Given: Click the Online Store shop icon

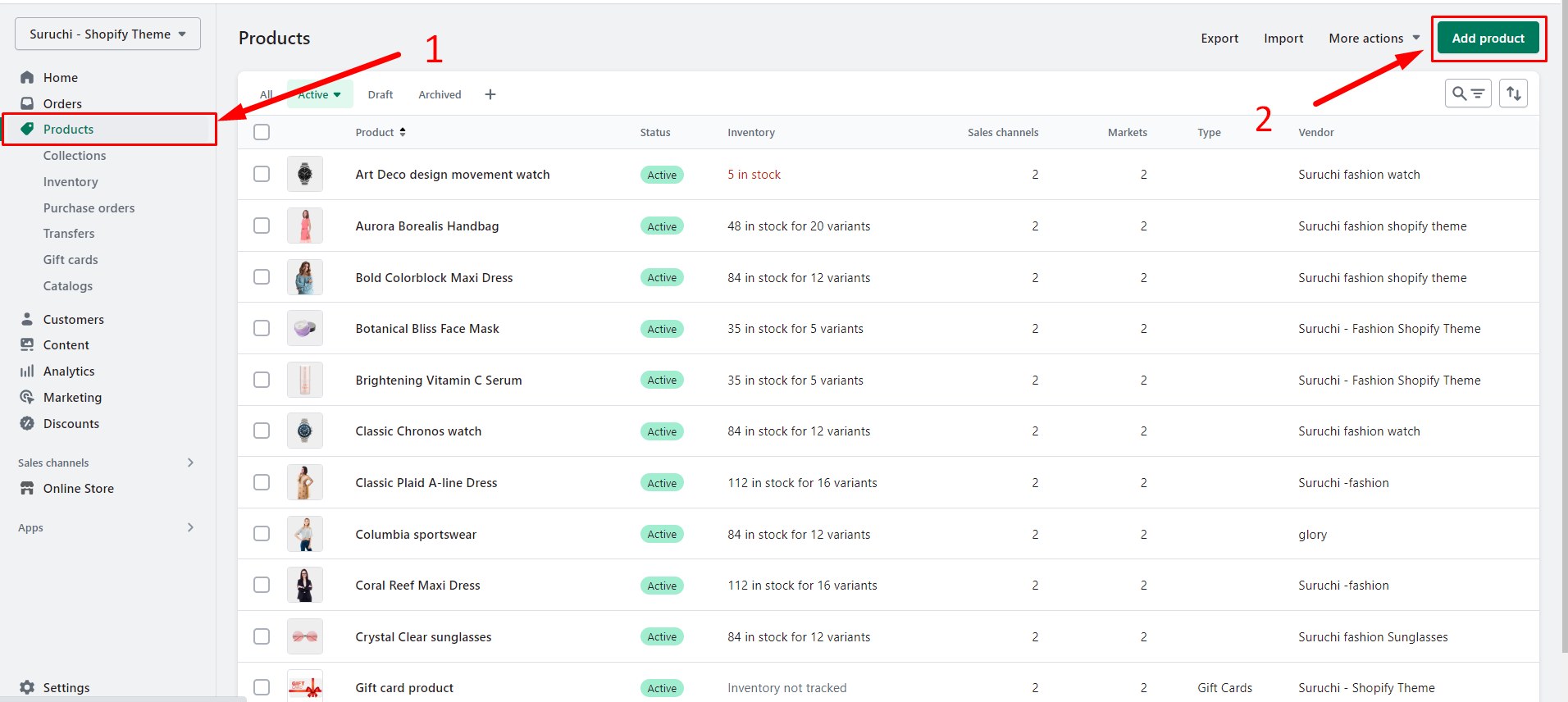Looking at the screenshot, I should (x=27, y=488).
